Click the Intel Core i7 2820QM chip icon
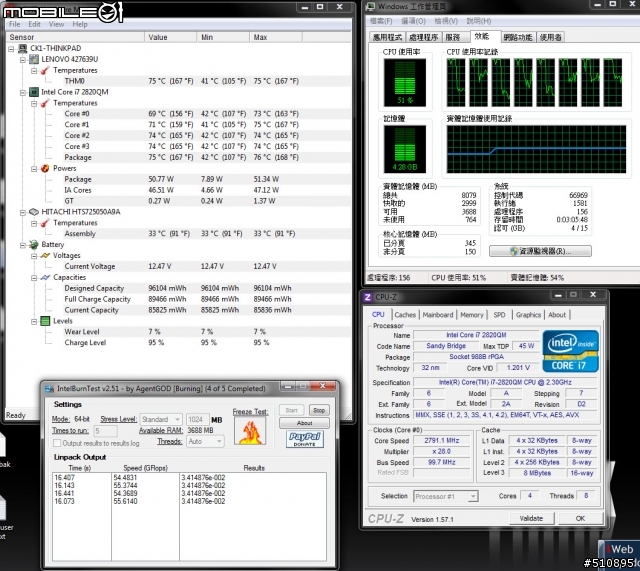The image size is (640, 571). point(34,92)
